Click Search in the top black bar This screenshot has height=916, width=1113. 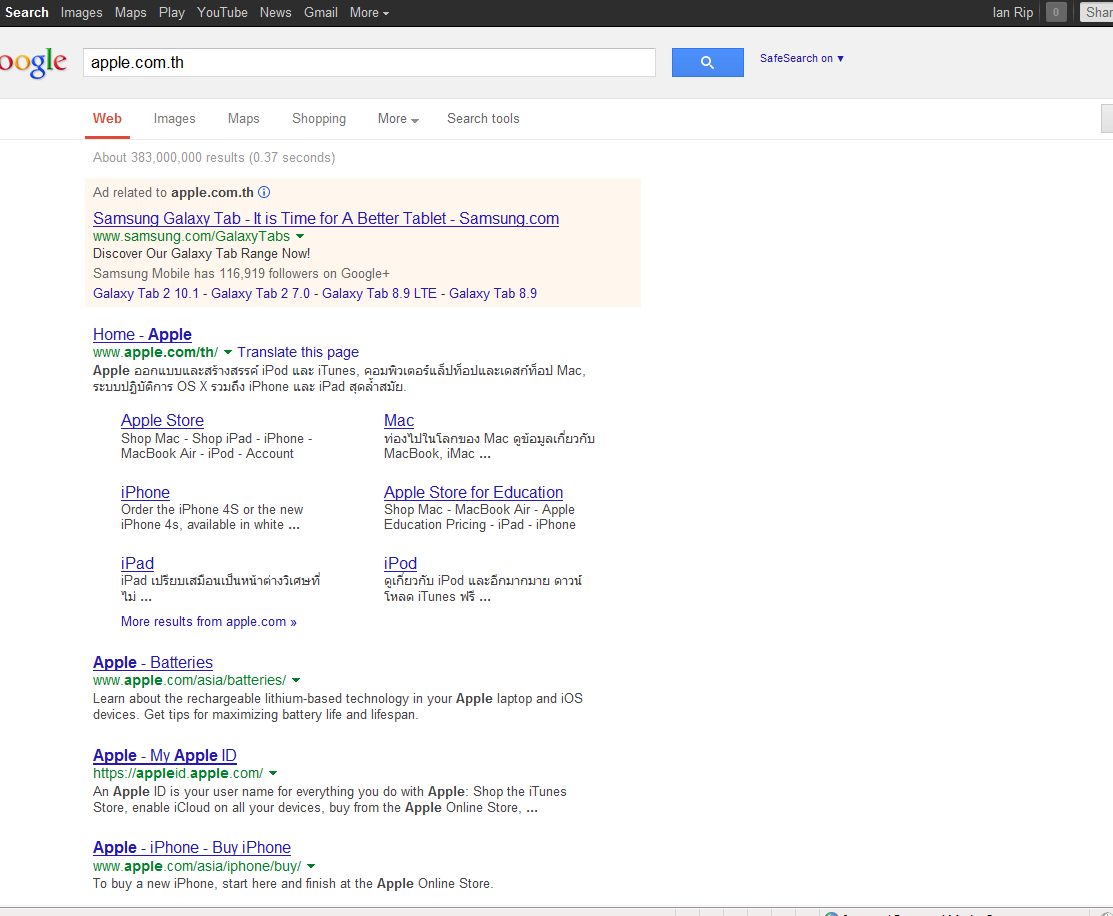[27, 12]
